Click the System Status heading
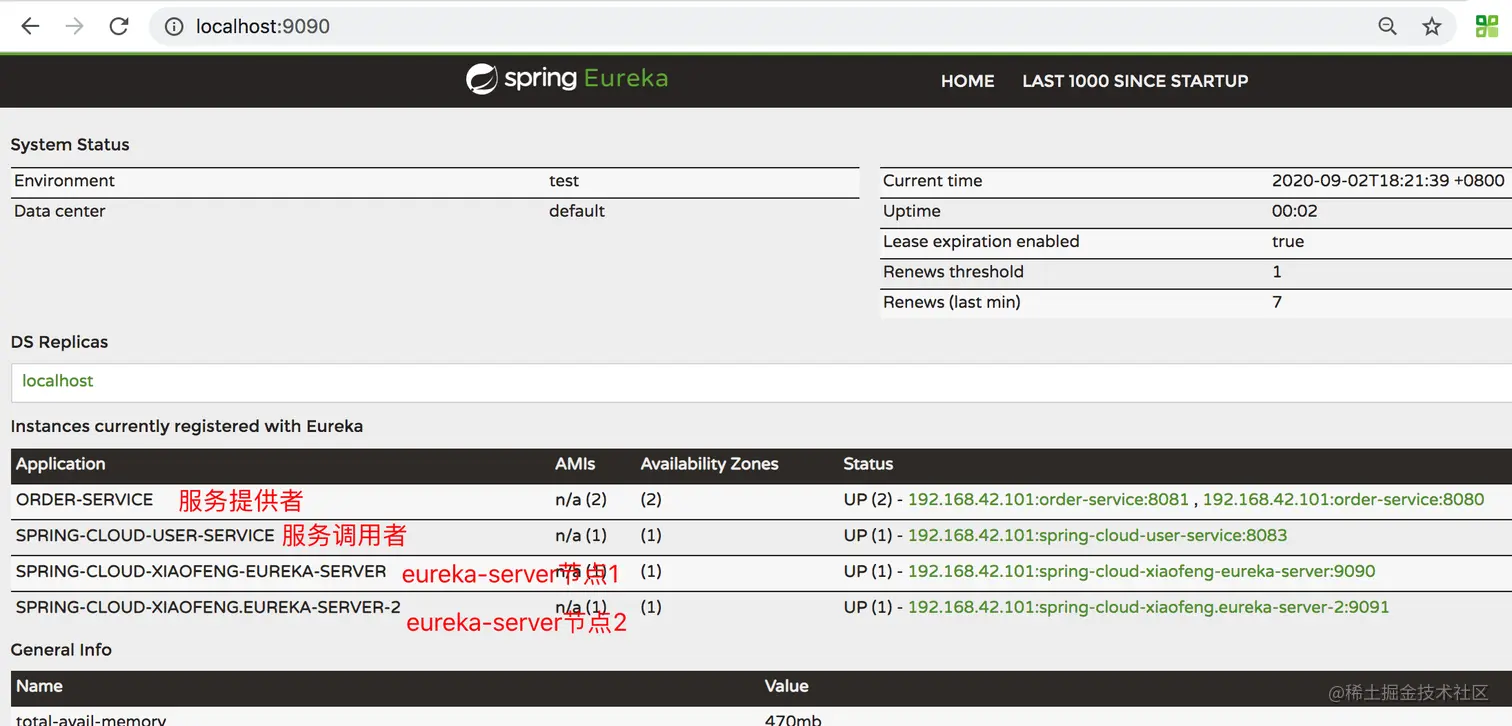 70,145
